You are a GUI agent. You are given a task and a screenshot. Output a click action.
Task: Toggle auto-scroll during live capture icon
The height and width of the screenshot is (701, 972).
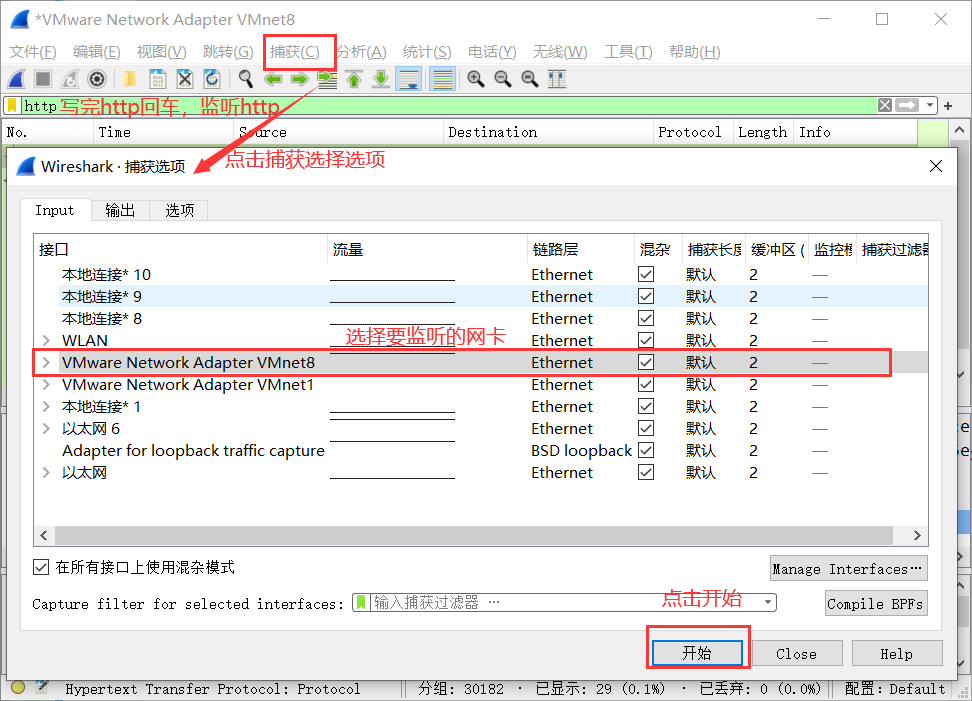pyautogui.click(x=409, y=79)
